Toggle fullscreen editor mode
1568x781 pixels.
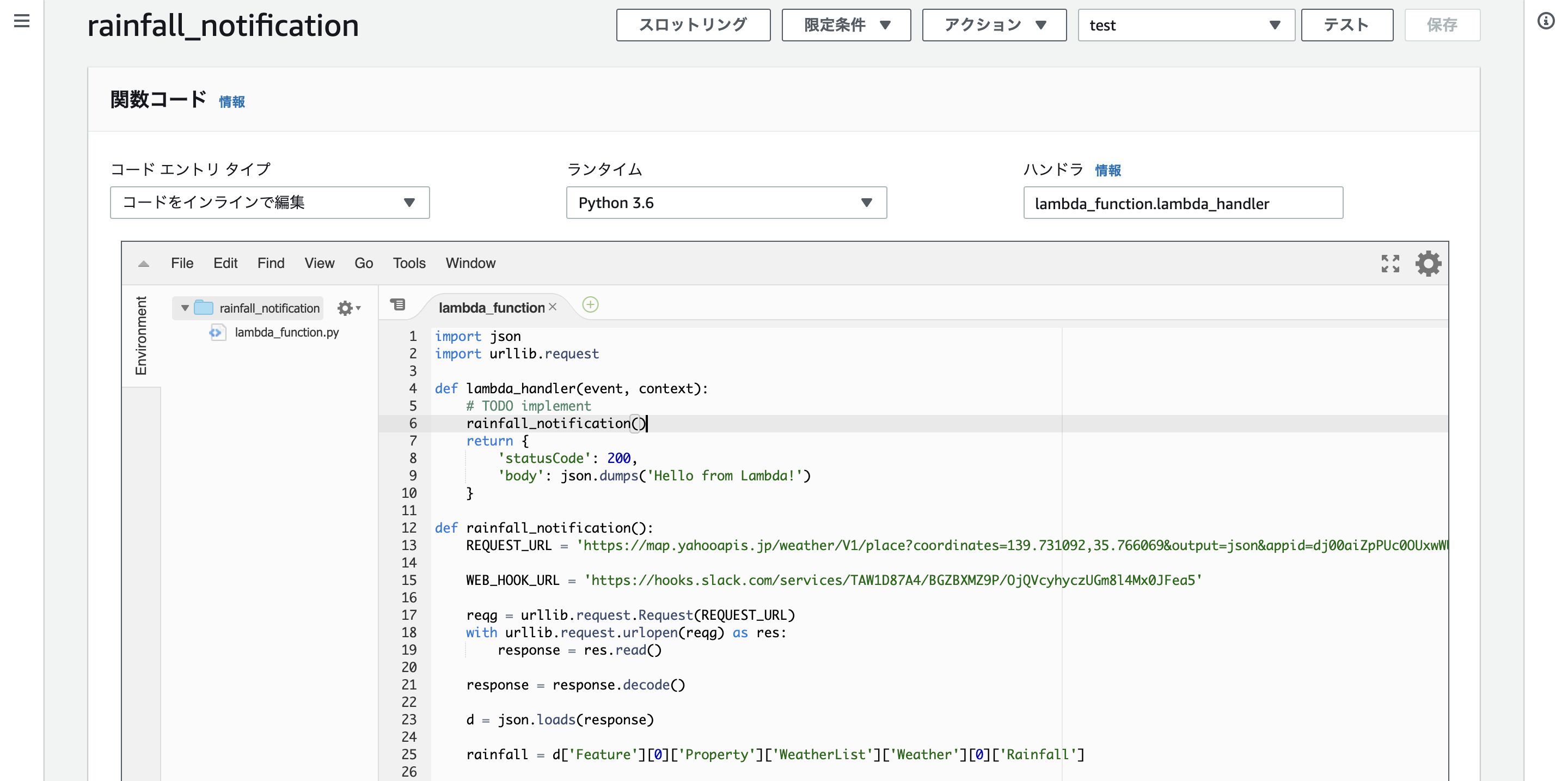1391,264
